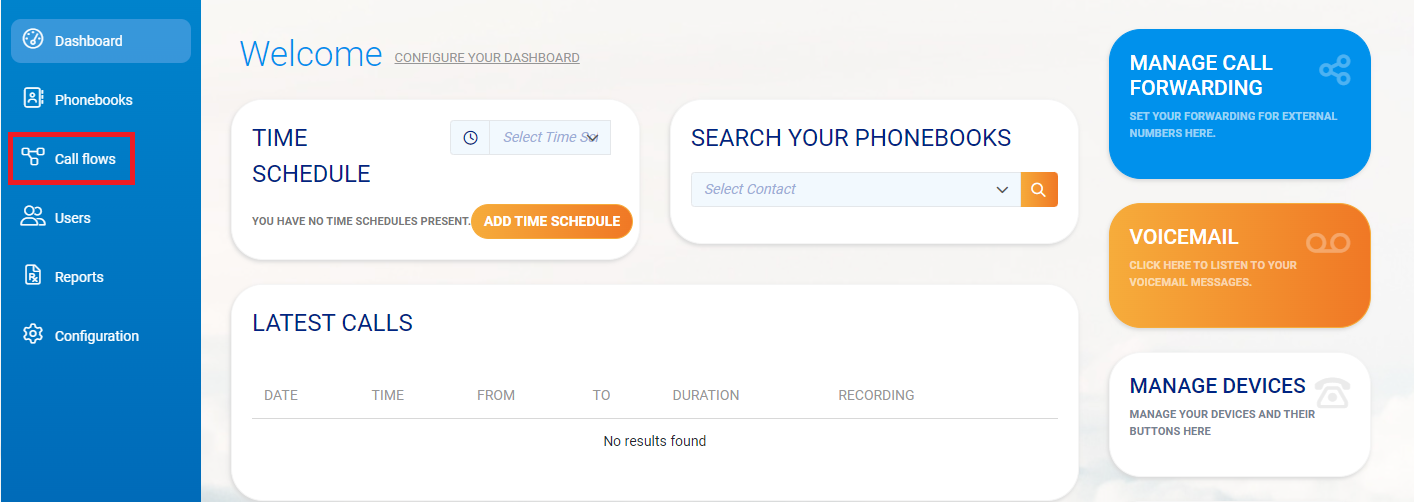Open Configuration from the sidebar
Screen dimensions: 1414x502
point(96,336)
